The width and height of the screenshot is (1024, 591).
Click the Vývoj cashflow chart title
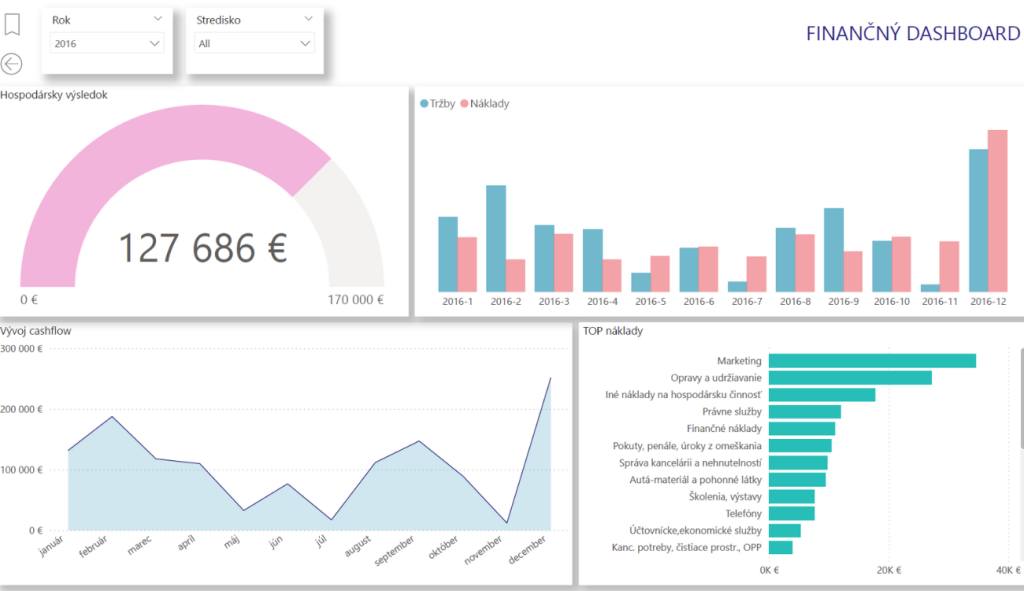click(x=36, y=330)
